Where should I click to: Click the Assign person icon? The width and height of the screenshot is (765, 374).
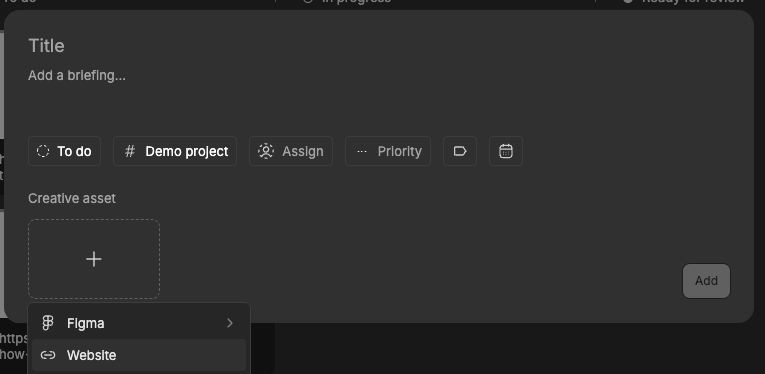click(x=266, y=151)
